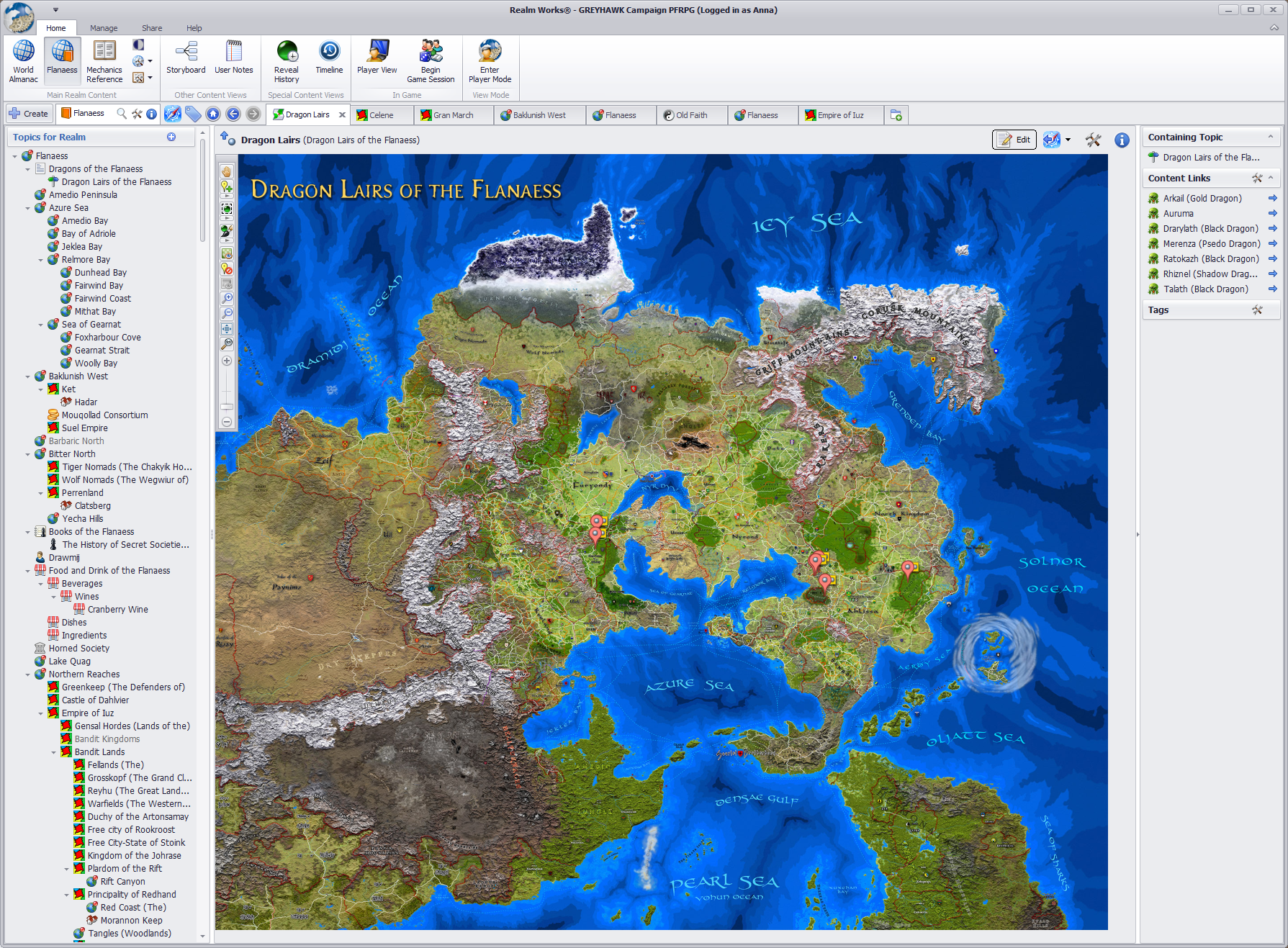Viewport: 1288px width, 948px height.
Task: Toggle the hide pins tool
Action: (x=226, y=268)
